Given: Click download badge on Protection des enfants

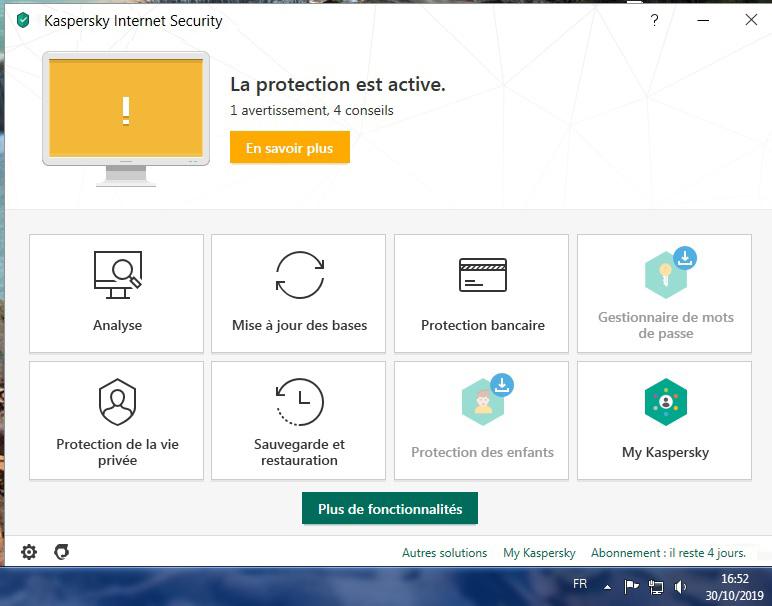Looking at the screenshot, I should pyautogui.click(x=502, y=385).
